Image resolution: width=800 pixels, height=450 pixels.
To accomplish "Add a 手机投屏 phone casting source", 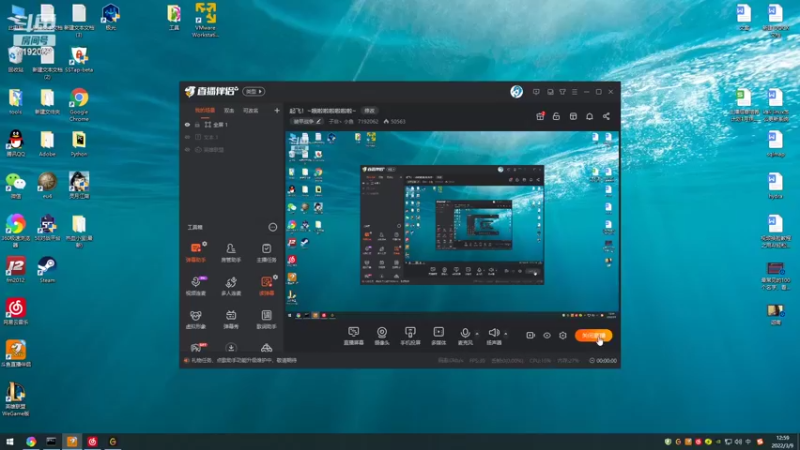I will click(410, 336).
